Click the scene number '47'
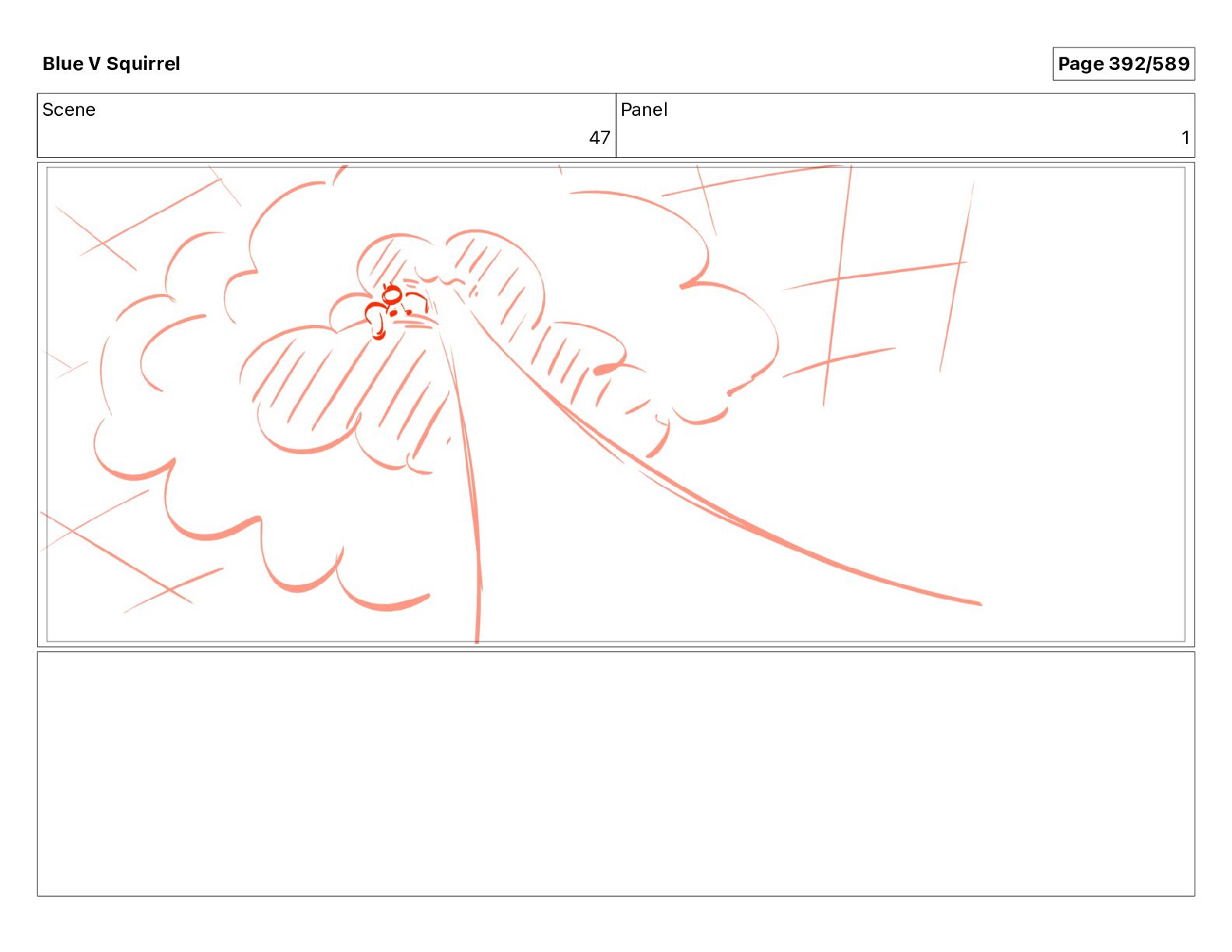This screenshot has height=952, width=1232. (x=599, y=138)
